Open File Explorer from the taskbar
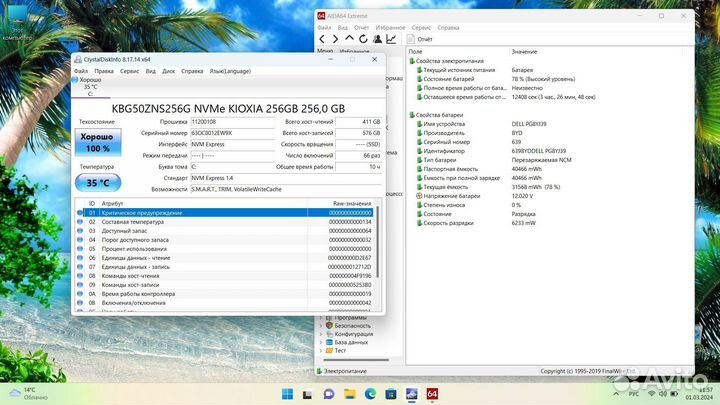Viewport: 720px width, 405px height. (x=349, y=394)
